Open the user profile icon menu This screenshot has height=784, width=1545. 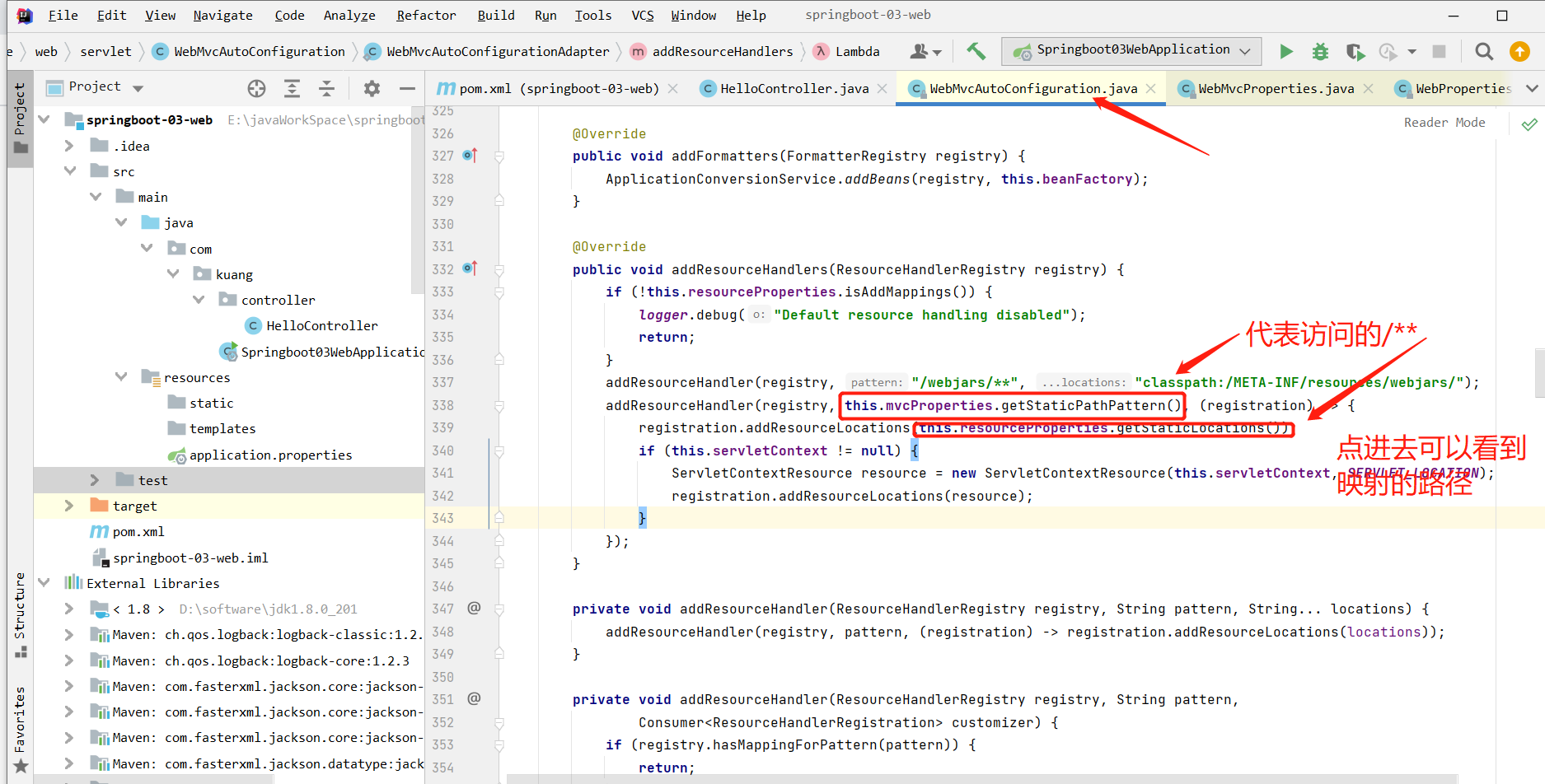(x=925, y=52)
